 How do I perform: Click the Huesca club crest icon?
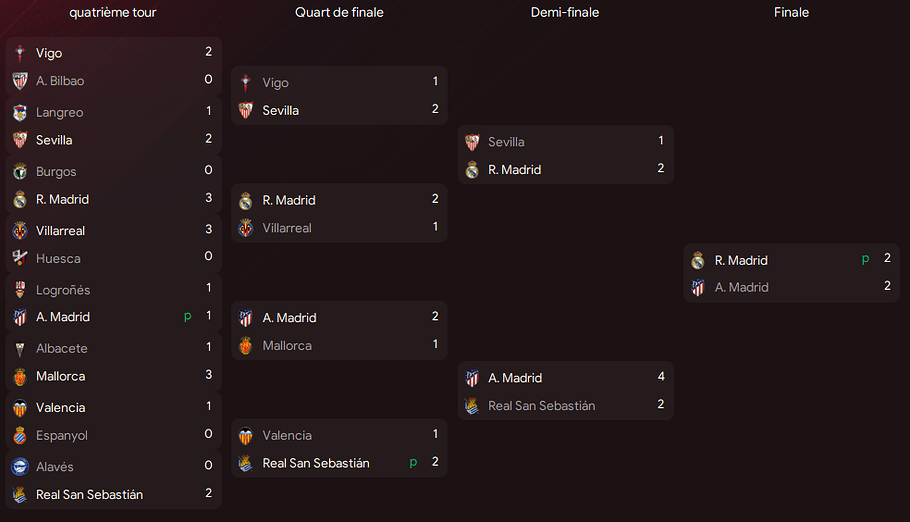click(20, 258)
